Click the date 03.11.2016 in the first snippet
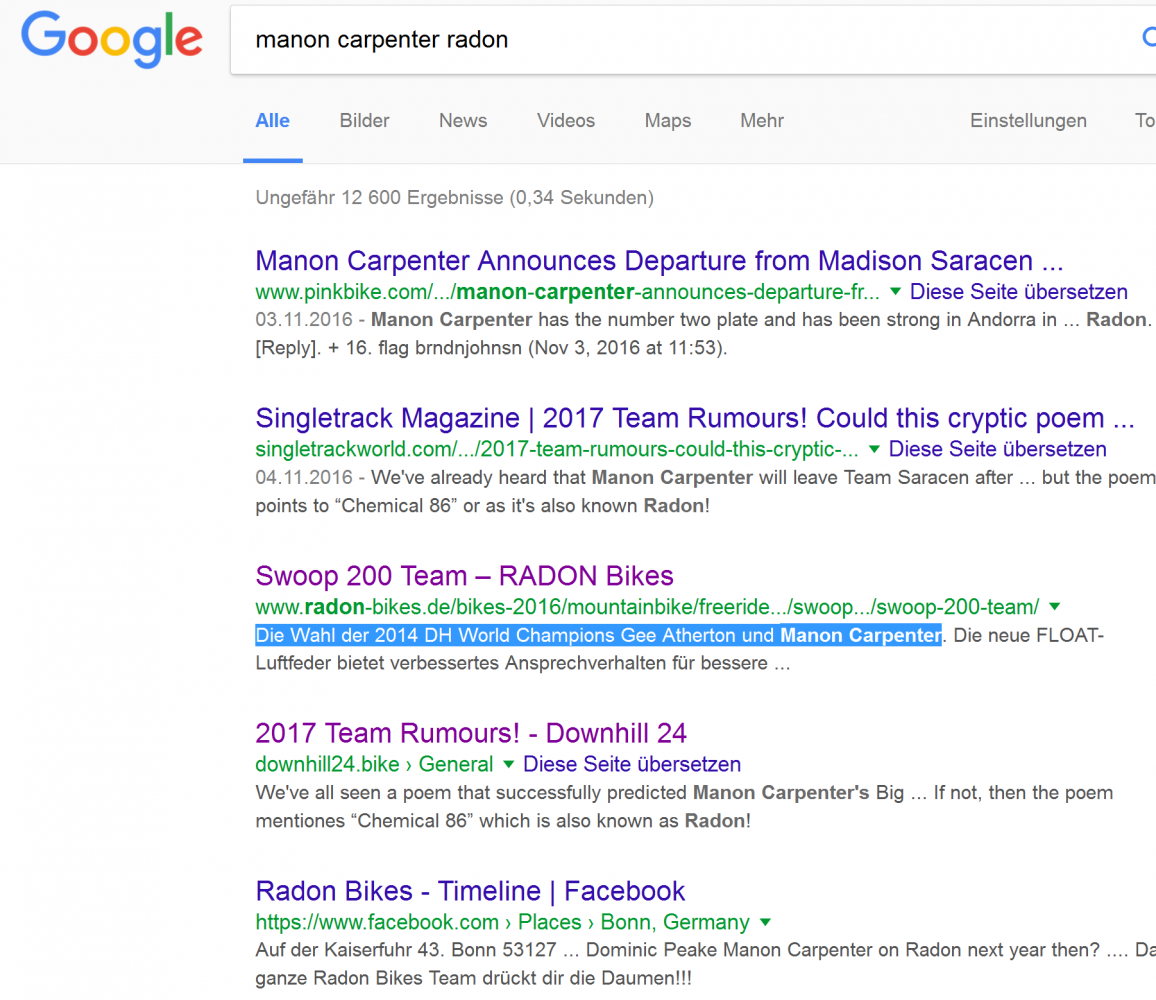This screenshot has width=1156, height=1000. [x=304, y=320]
